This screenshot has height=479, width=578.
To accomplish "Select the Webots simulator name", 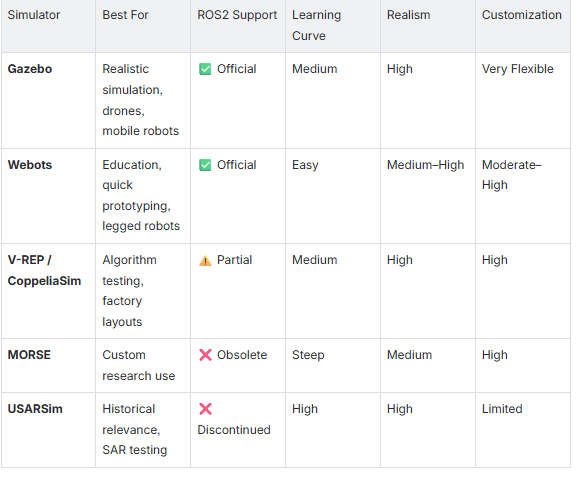I will (30, 165).
